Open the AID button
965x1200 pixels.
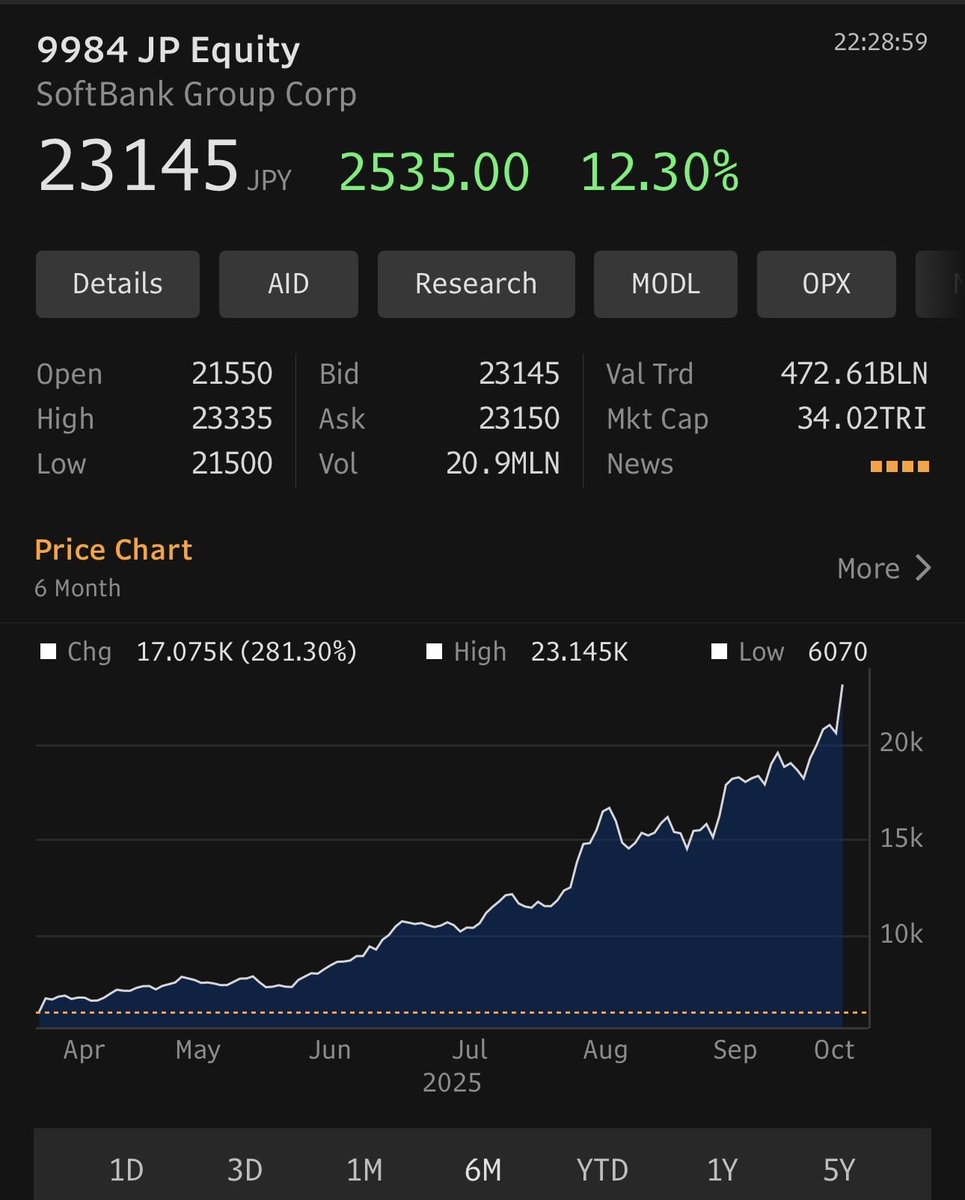[288, 284]
